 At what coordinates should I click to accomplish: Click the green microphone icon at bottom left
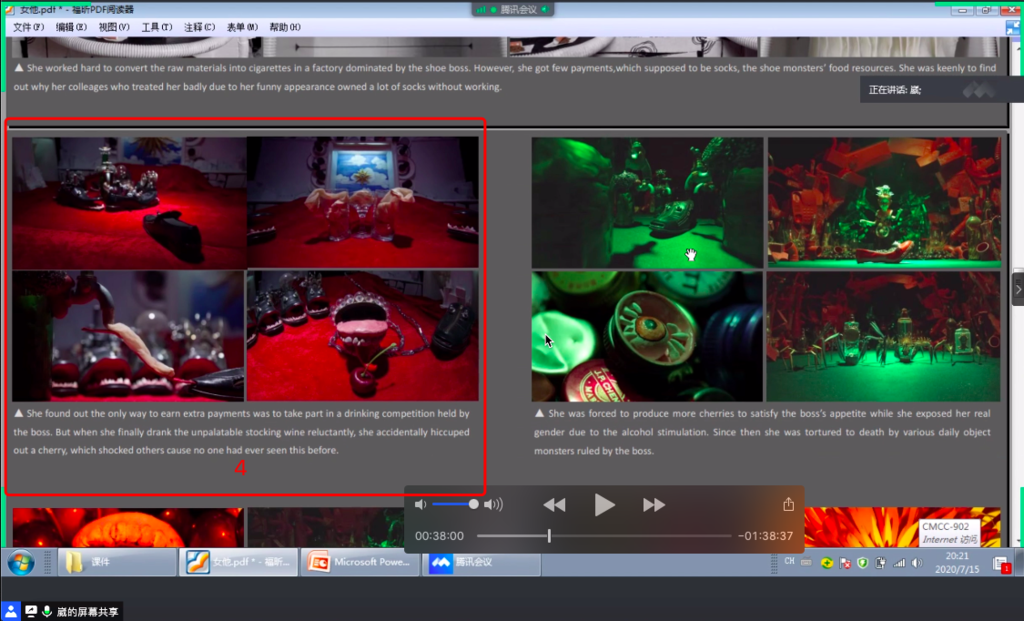pyautogui.click(x=47, y=611)
